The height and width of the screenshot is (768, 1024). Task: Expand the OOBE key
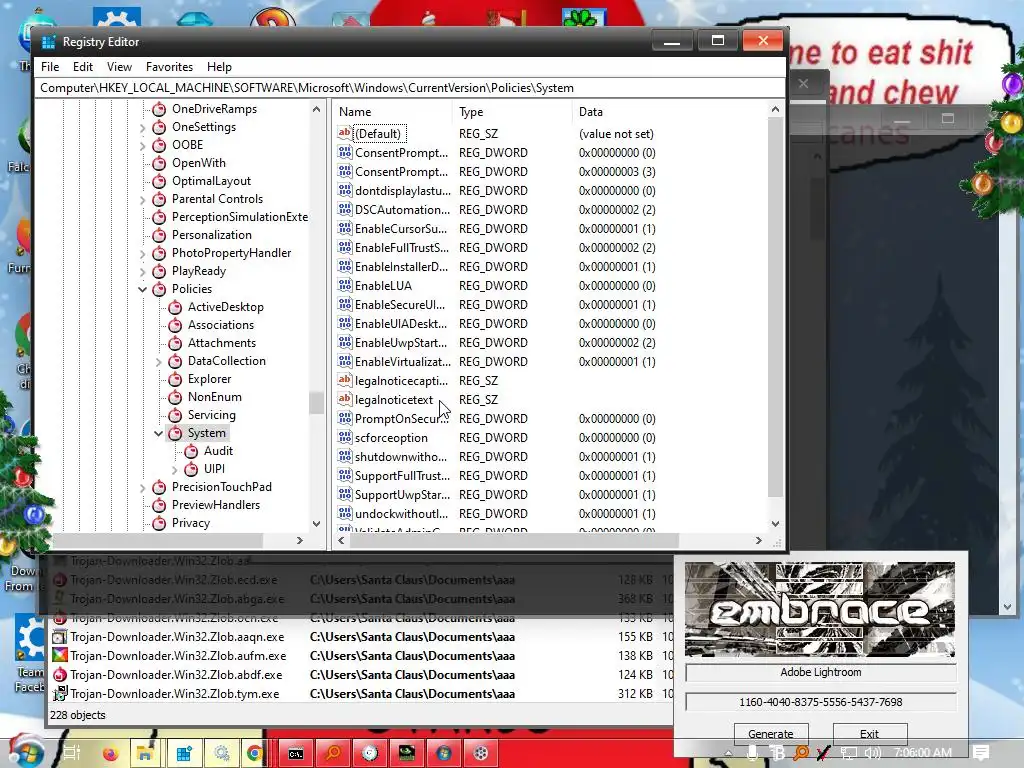142,145
